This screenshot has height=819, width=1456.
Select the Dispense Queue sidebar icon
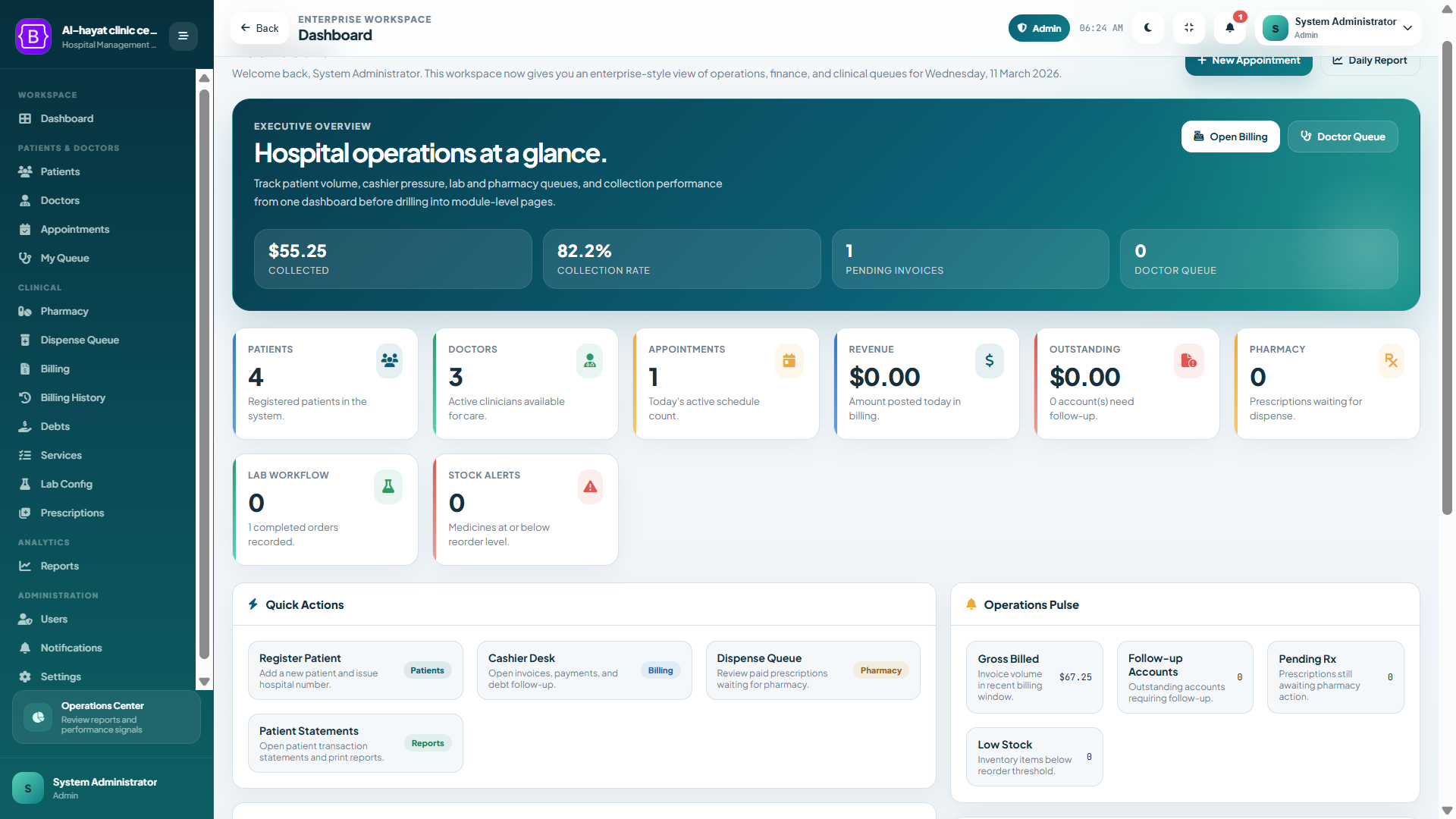click(26, 340)
